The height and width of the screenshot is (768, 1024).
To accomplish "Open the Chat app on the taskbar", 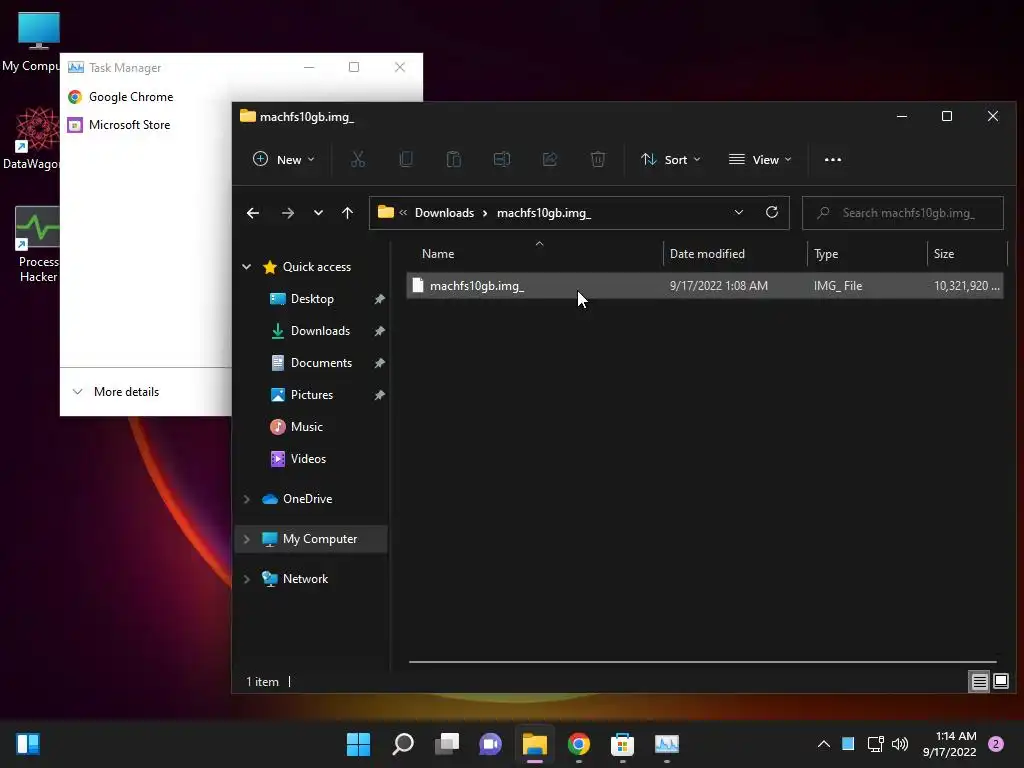I will pyautogui.click(x=490, y=744).
